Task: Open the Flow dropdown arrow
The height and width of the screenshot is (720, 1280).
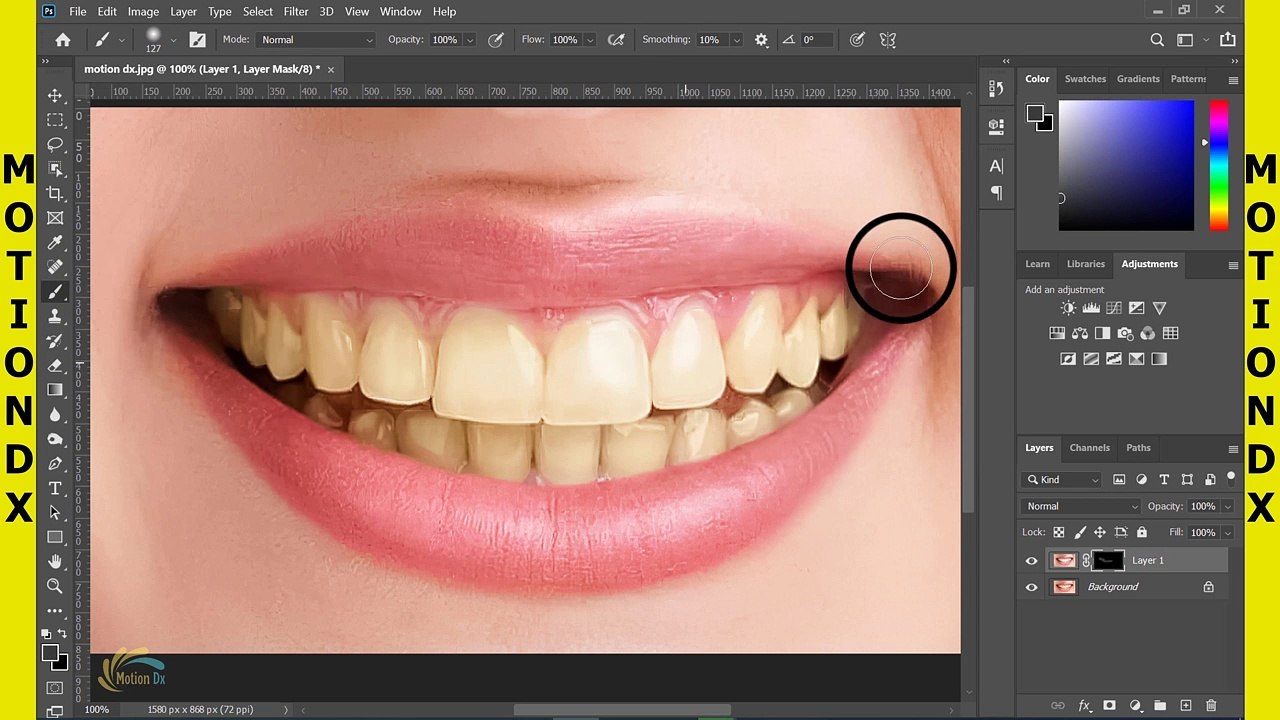Action: [589, 40]
